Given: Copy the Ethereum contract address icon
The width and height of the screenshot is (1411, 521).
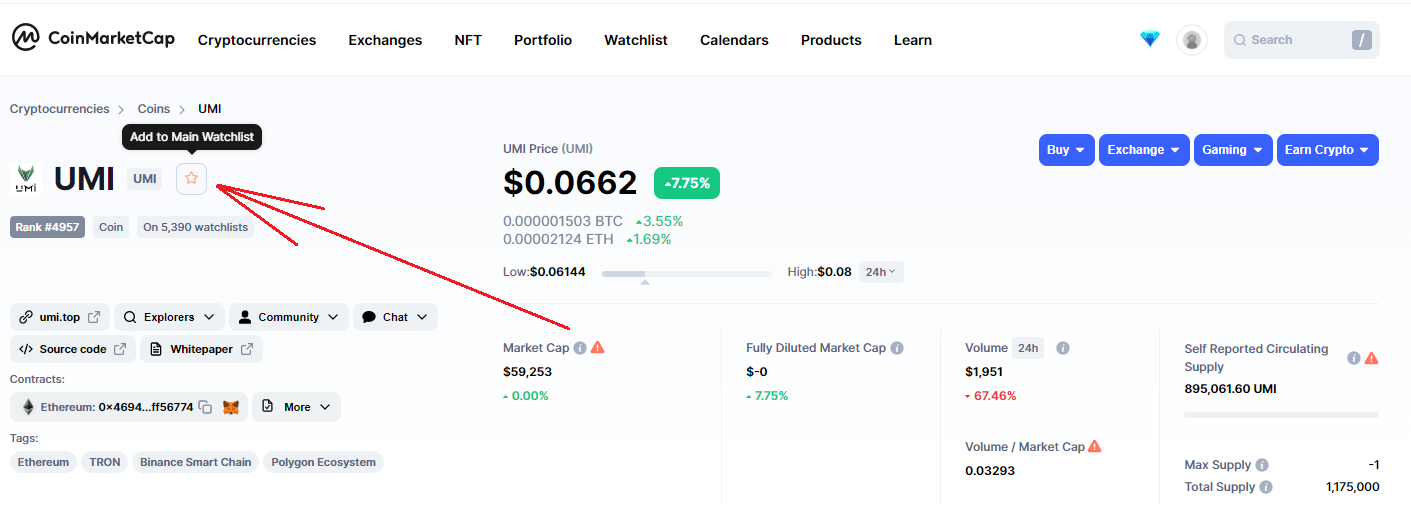Looking at the screenshot, I should pos(205,407).
